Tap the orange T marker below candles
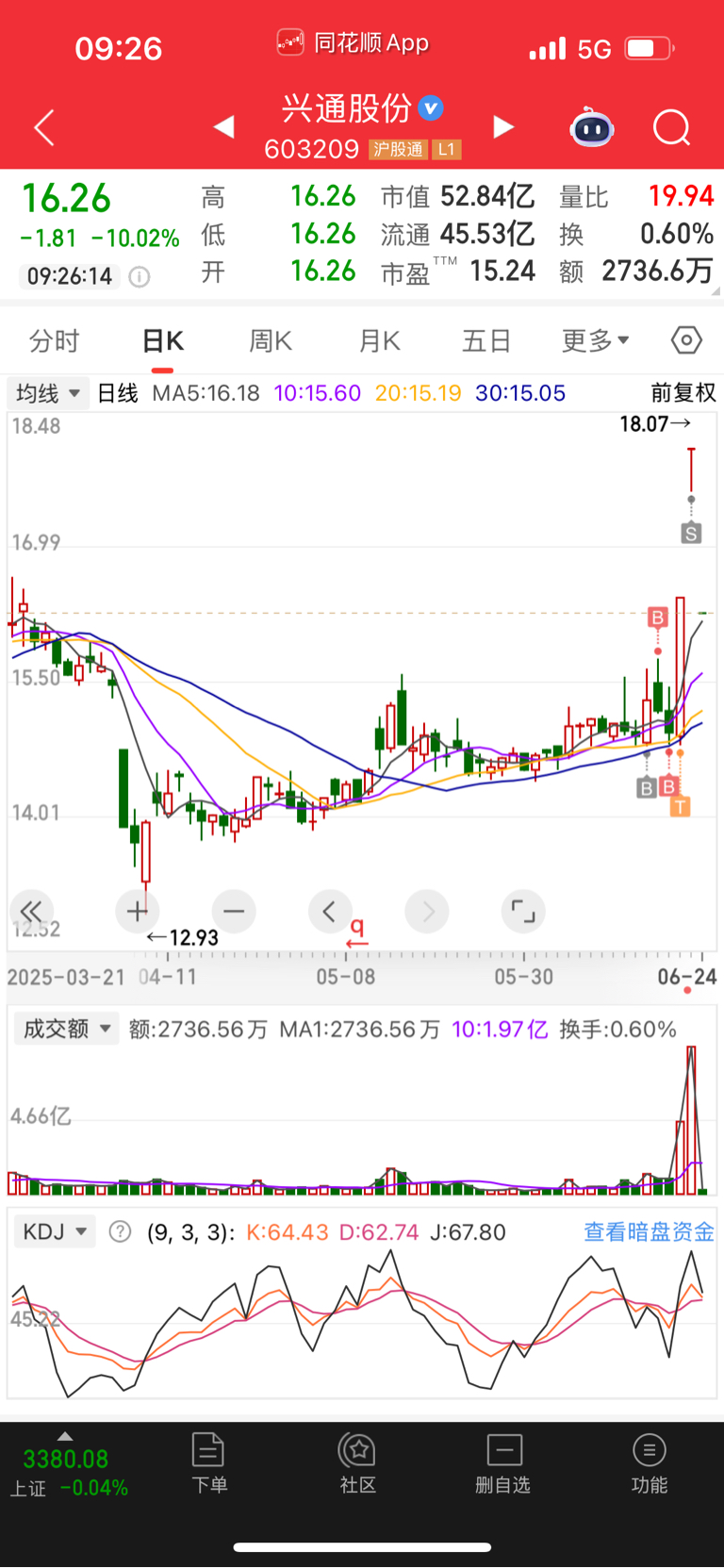This screenshot has width=724, height=1568. pyautogui.click(x=680, y=806)
